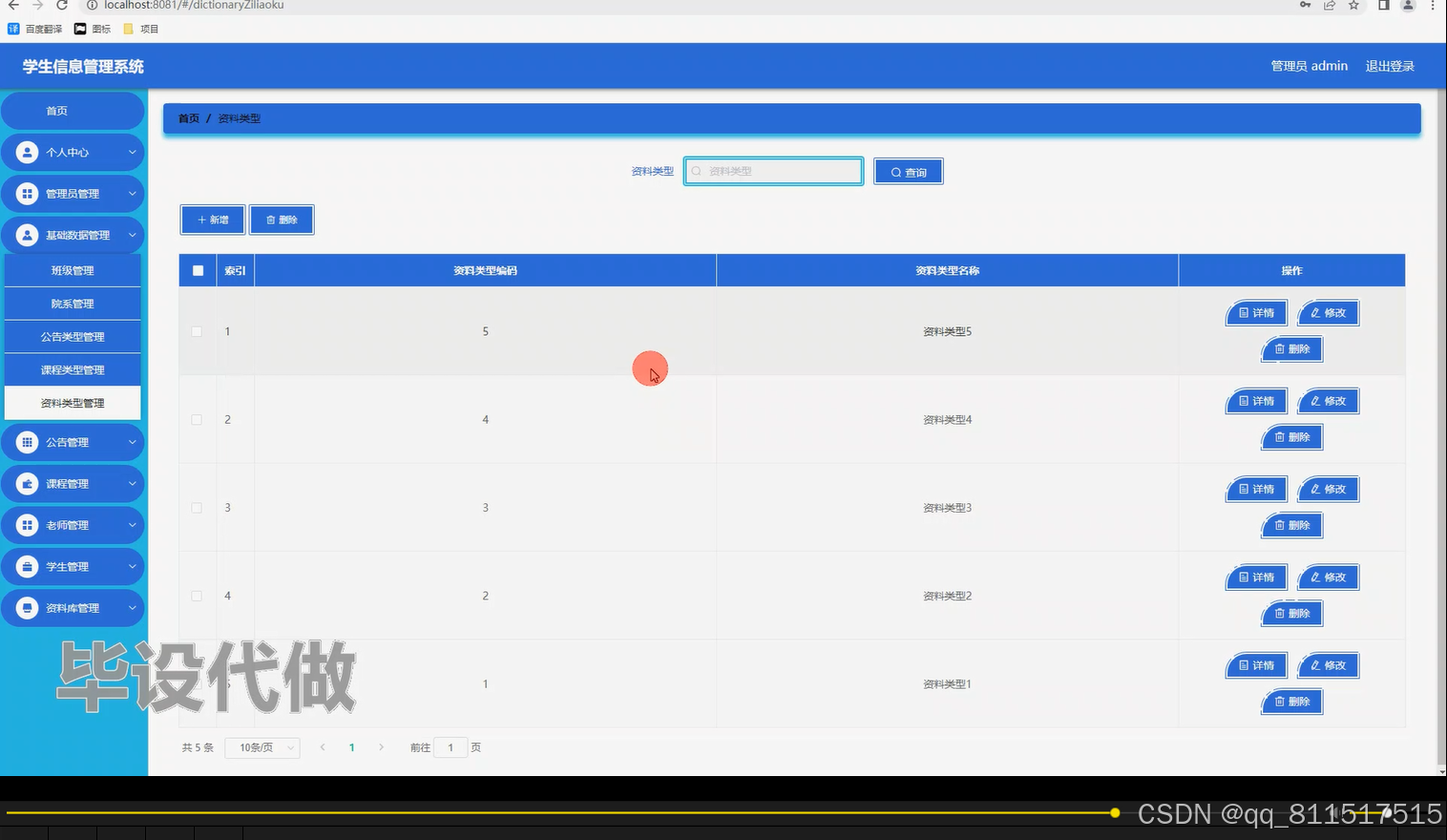
Task: Reload the page with browser refresh icon
Action: [62, 5]
